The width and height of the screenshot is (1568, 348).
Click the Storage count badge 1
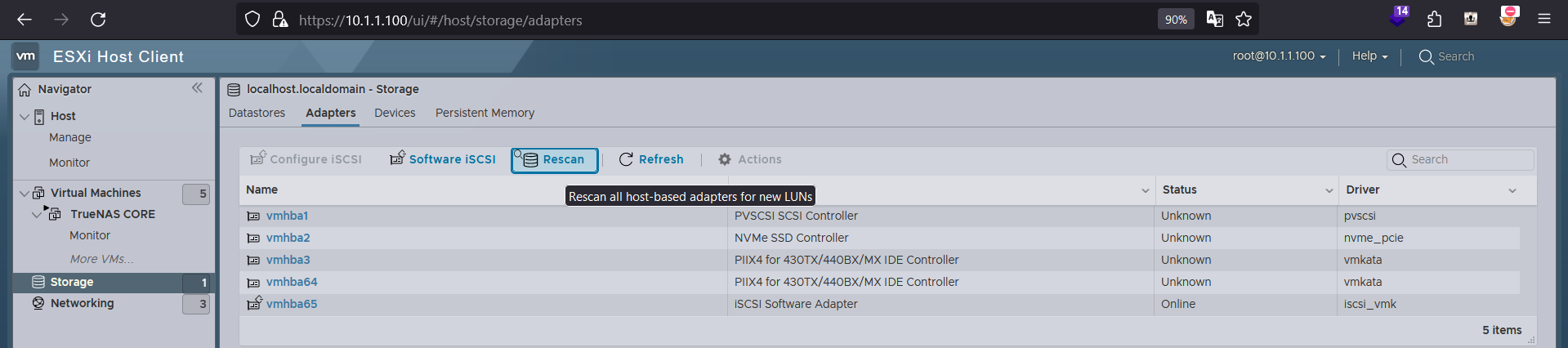196,283
